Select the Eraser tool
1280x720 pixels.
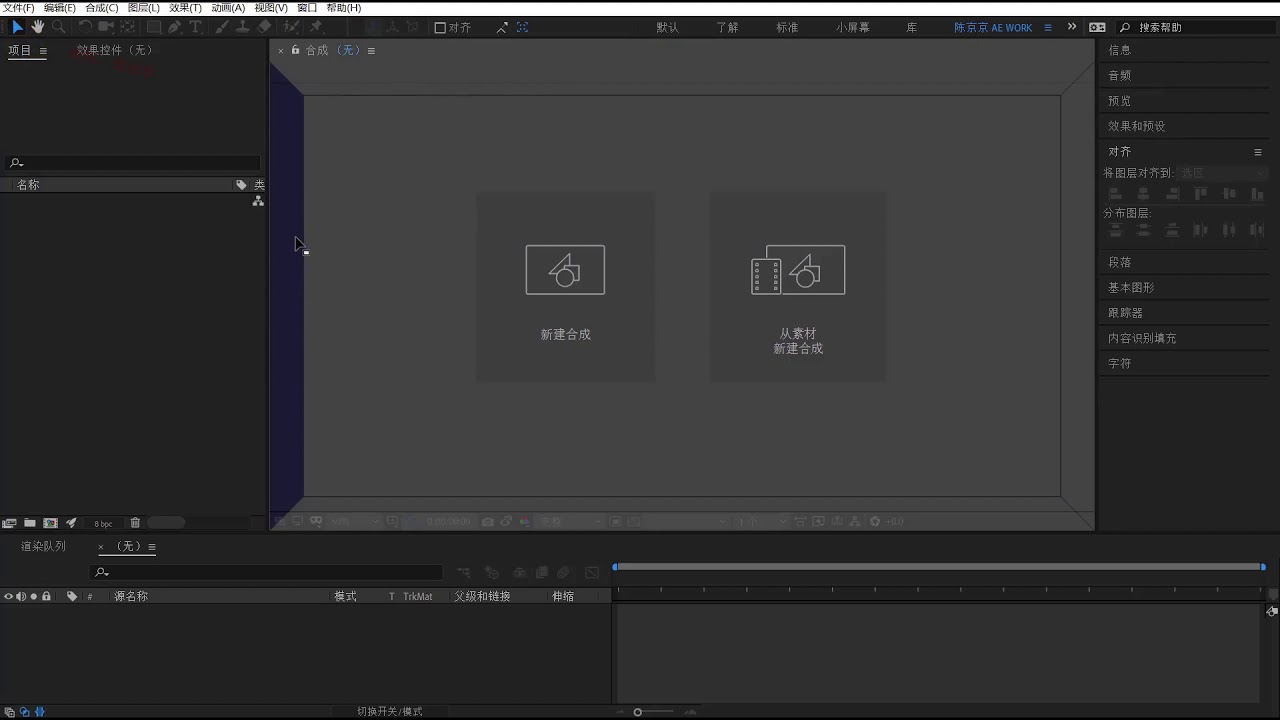point(264,27)
